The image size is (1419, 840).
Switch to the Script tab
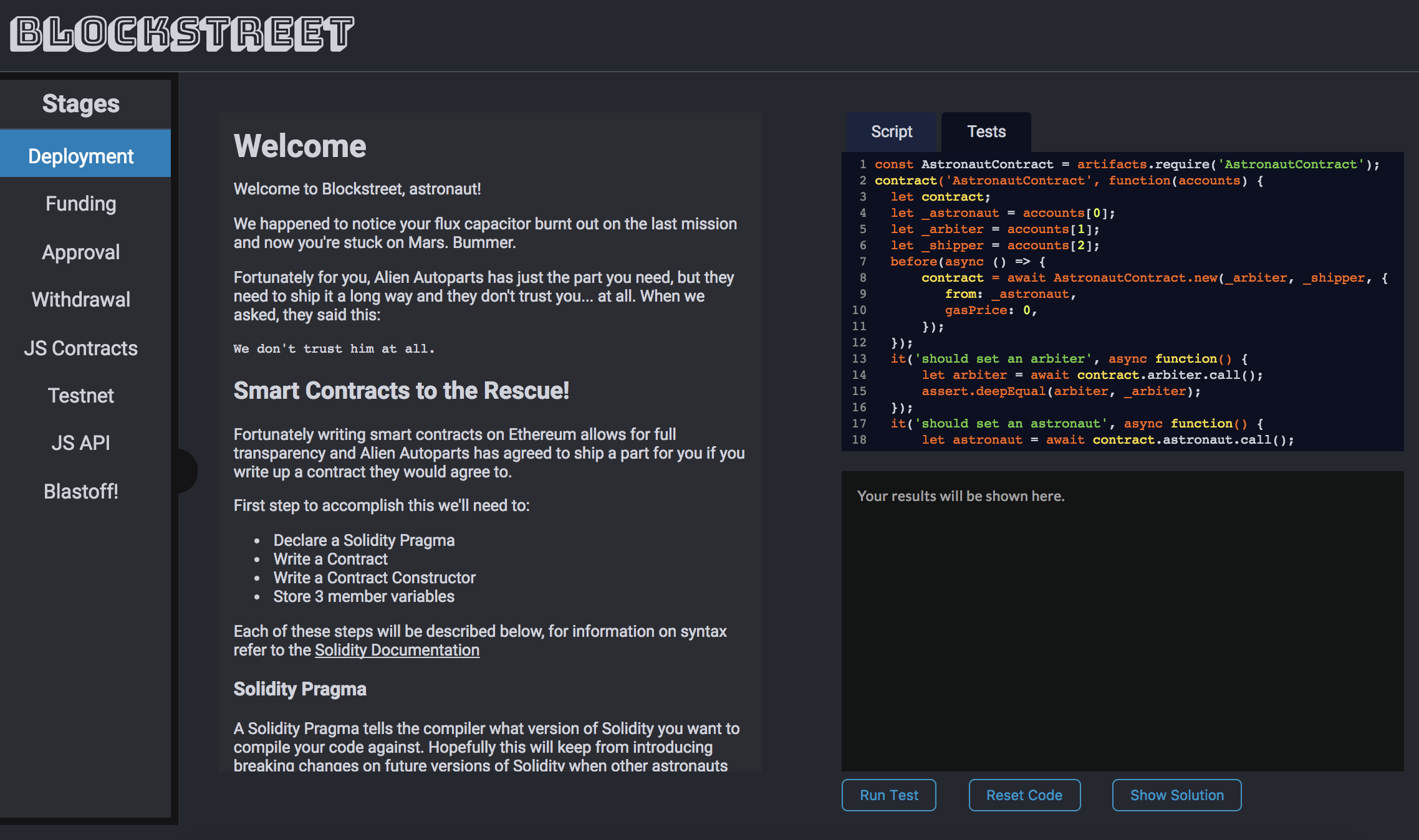click(891, 131)
